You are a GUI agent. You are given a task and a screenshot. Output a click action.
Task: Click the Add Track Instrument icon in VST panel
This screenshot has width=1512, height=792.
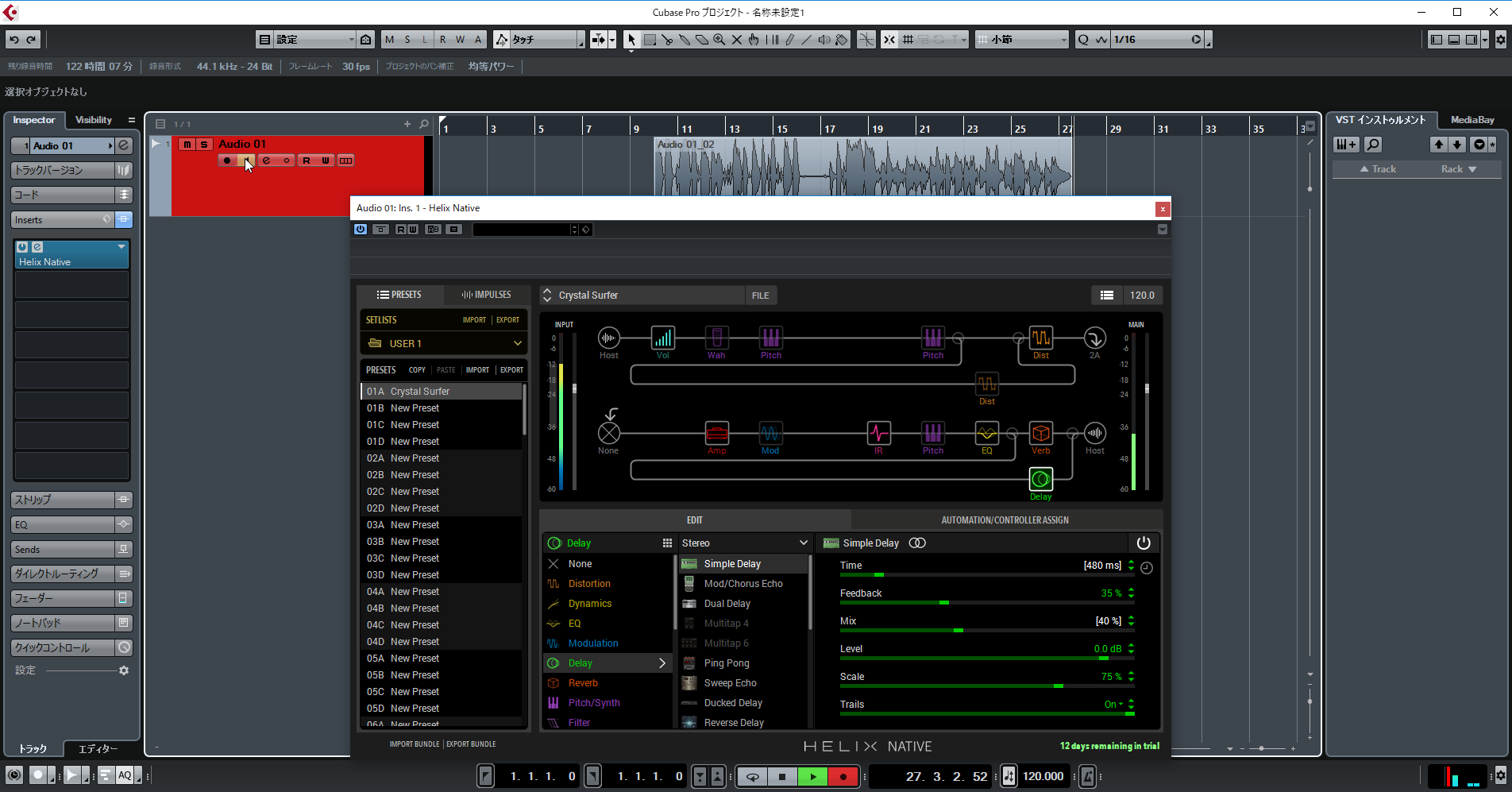click(x=1346, y=145)
